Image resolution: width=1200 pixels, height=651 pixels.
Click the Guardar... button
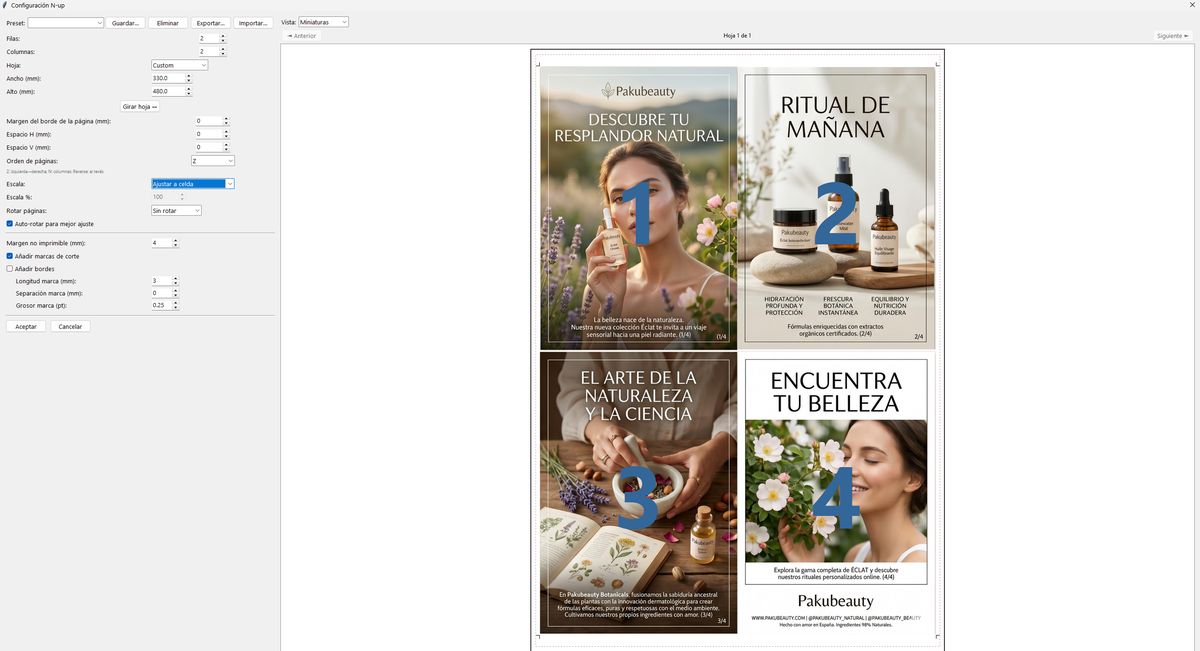point(126,22)
